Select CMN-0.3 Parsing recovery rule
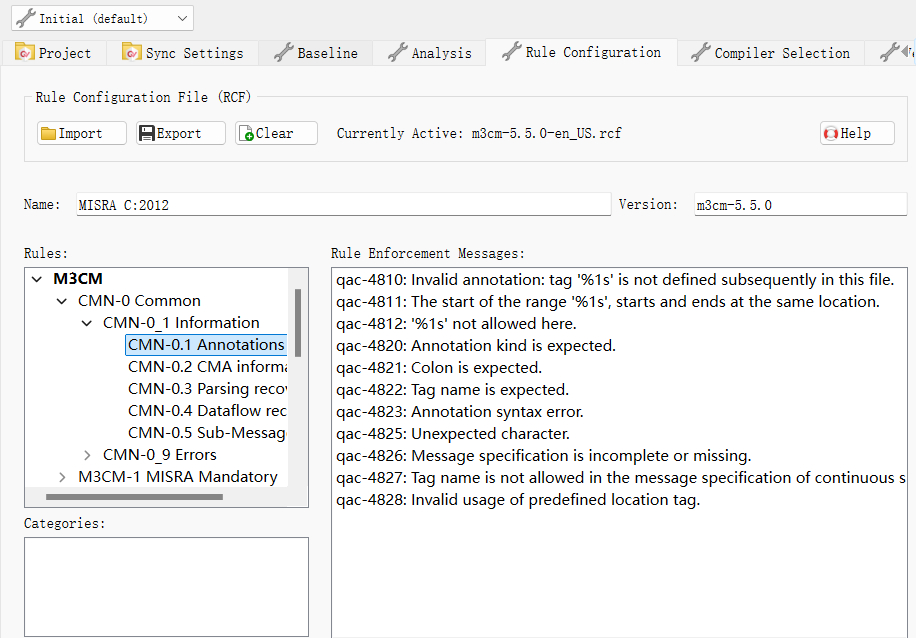 (x=207, y=389)
